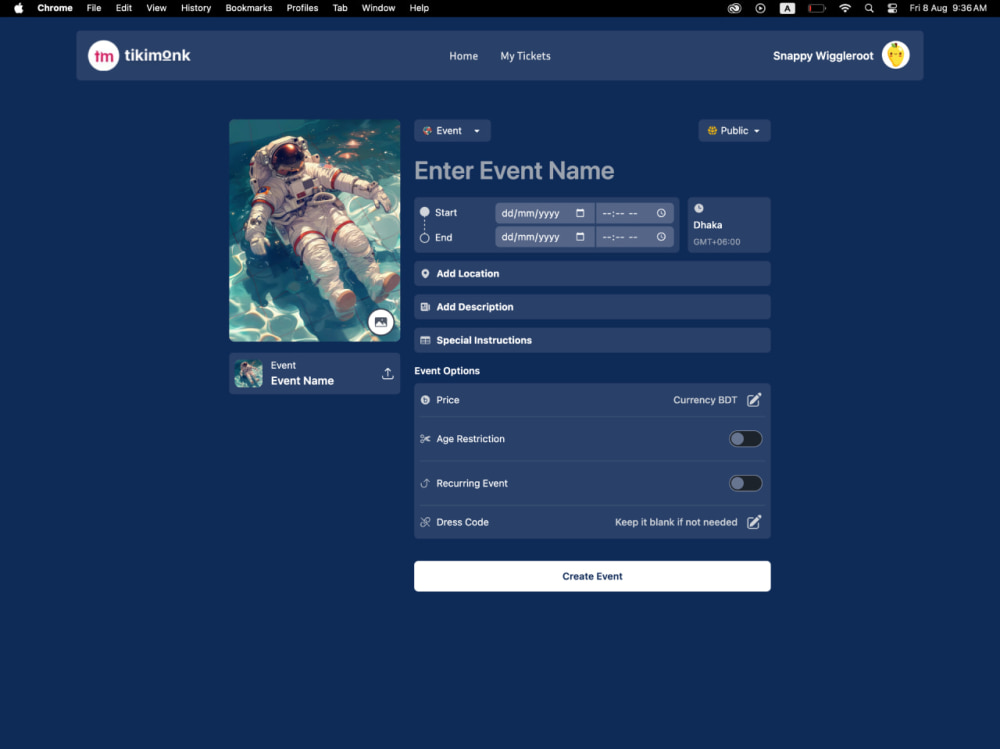This screenshot has width=1000, height=749.
Task: Open calendar picker for End date
Action: [x=580, y=237]
